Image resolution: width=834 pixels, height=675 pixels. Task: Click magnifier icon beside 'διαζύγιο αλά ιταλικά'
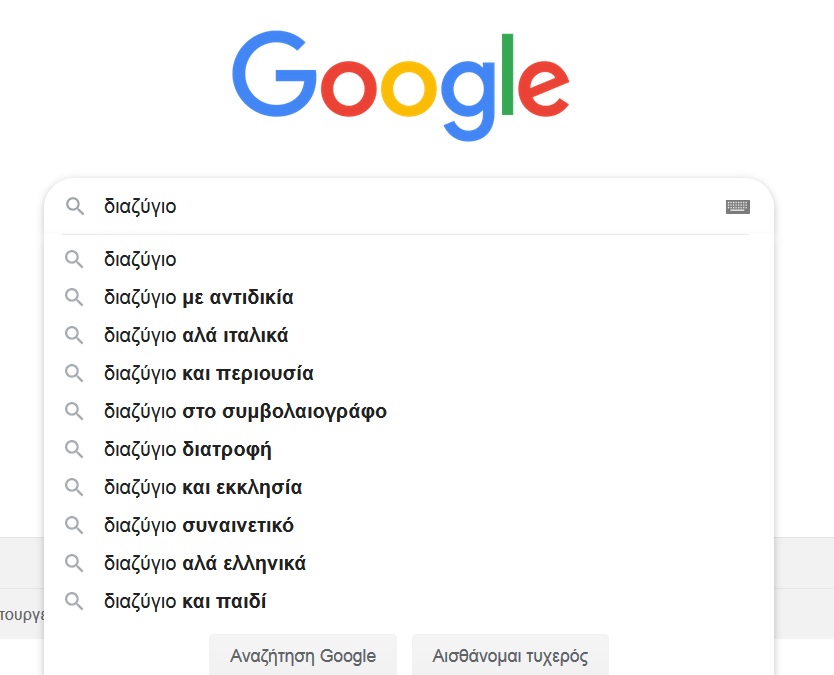click(x=74, y=335)
